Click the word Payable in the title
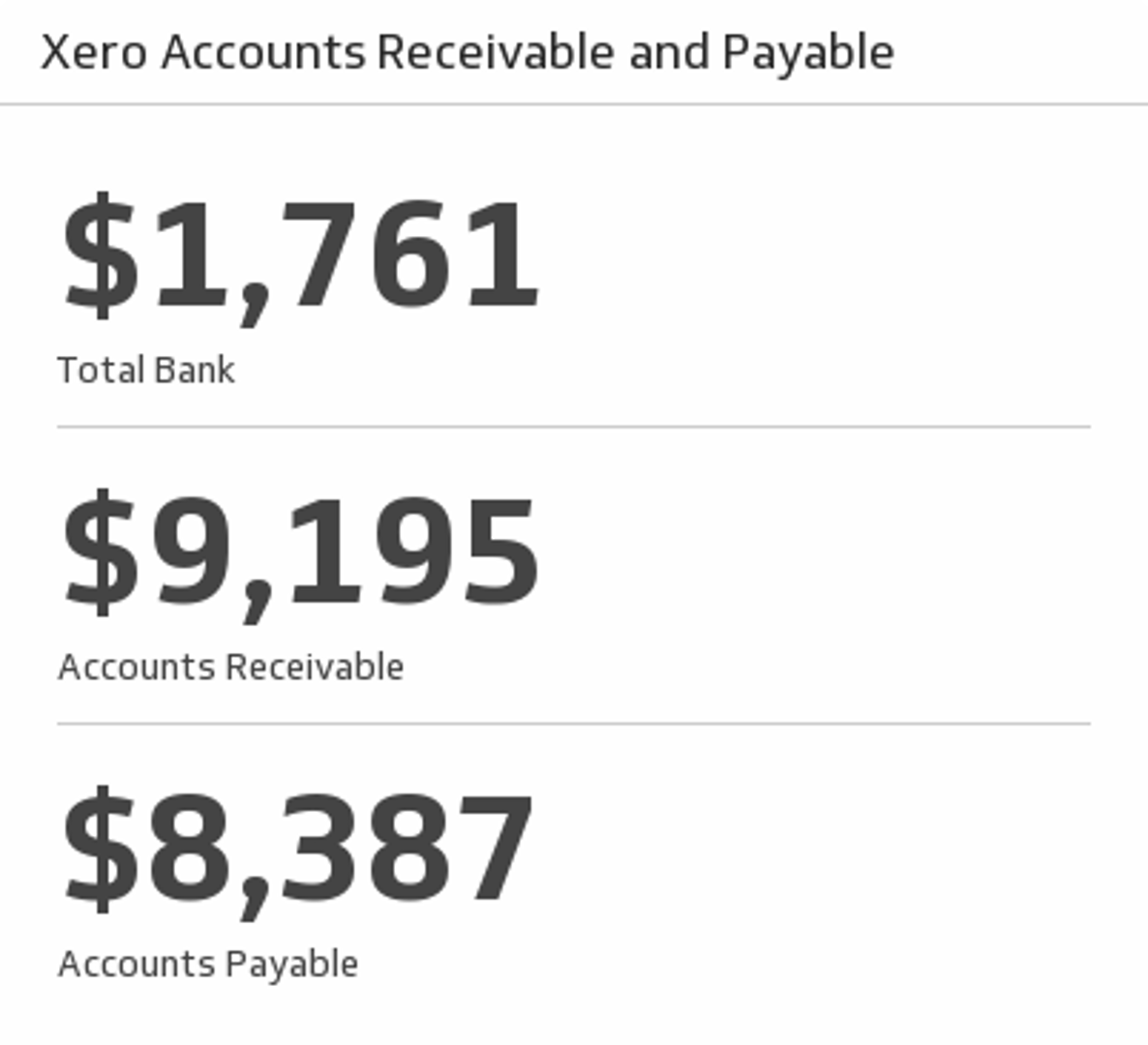 click(x=807, y=52)
